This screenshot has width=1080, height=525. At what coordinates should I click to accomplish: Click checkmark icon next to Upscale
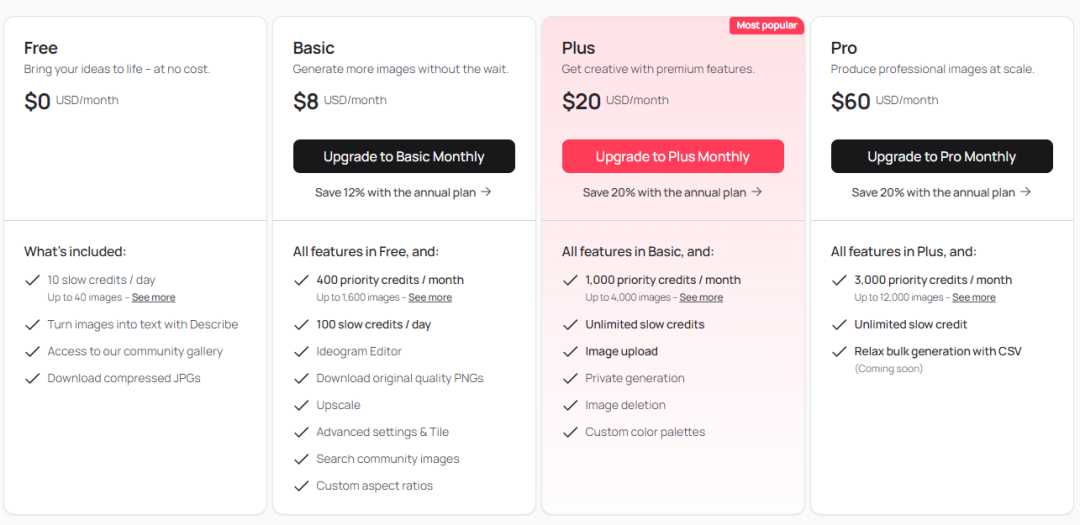click(300, 405)
